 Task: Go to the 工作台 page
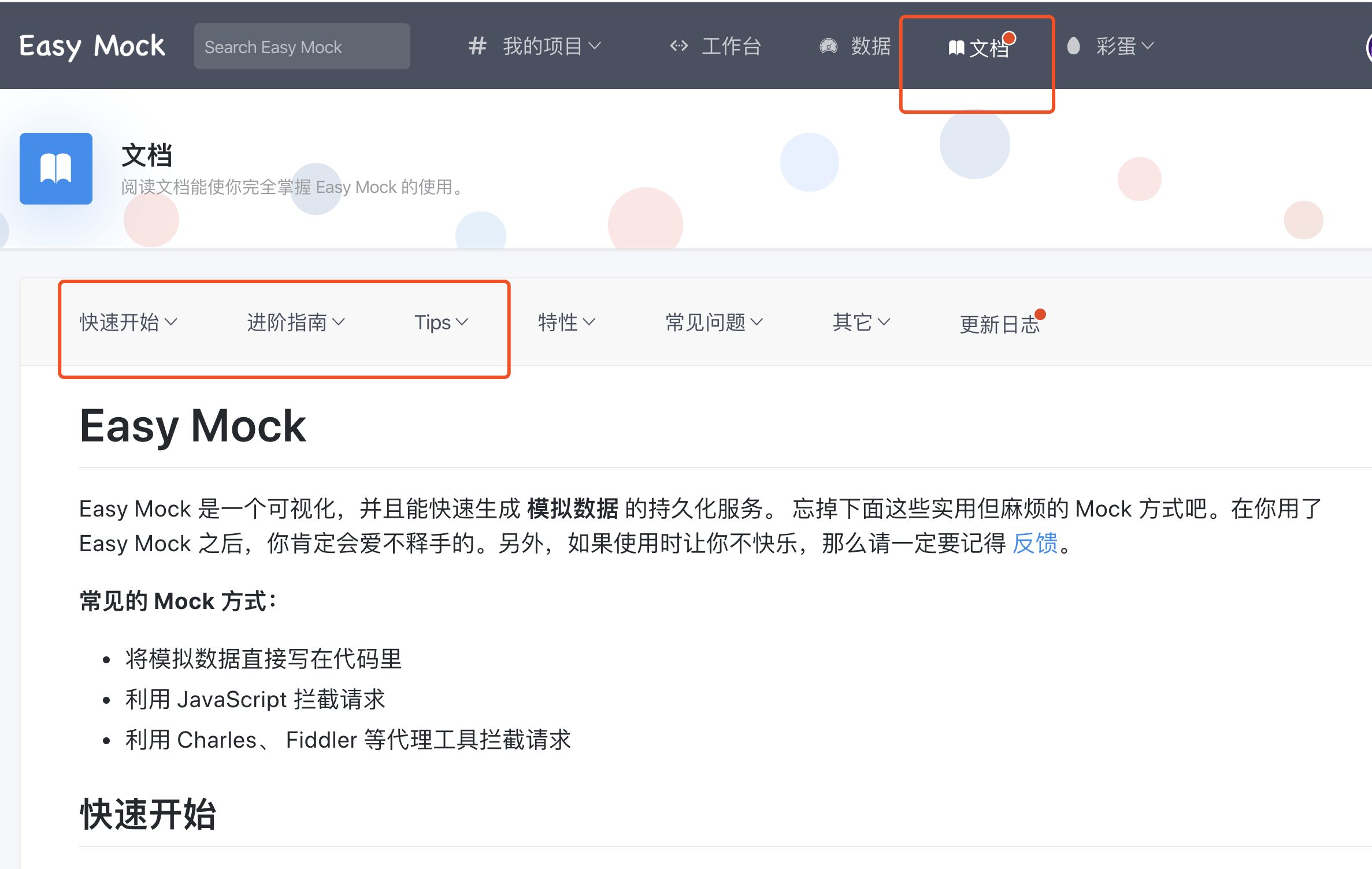tap(731, 46)
